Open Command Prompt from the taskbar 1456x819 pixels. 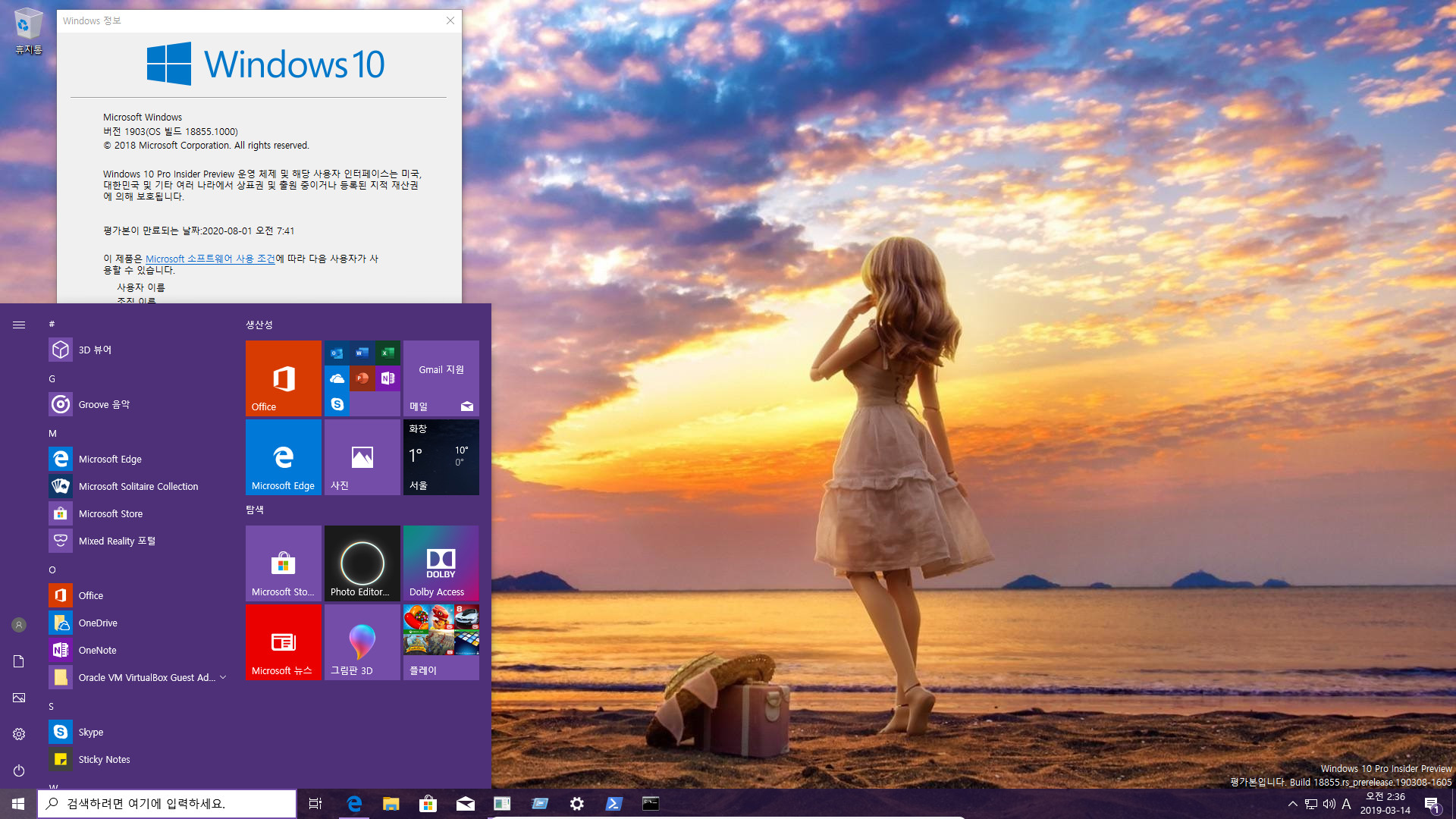(651, 804)
